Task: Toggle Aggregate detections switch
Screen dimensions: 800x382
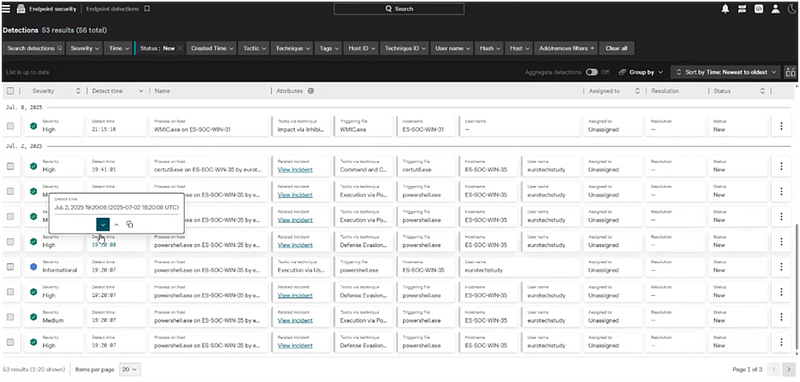Action: point(592,72)
